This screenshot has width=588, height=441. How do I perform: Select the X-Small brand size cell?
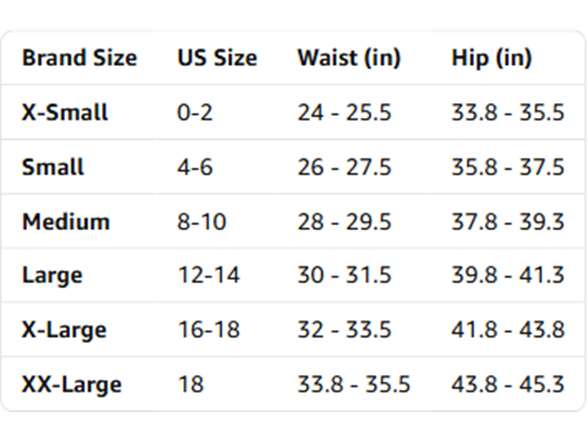coord(65,112)
